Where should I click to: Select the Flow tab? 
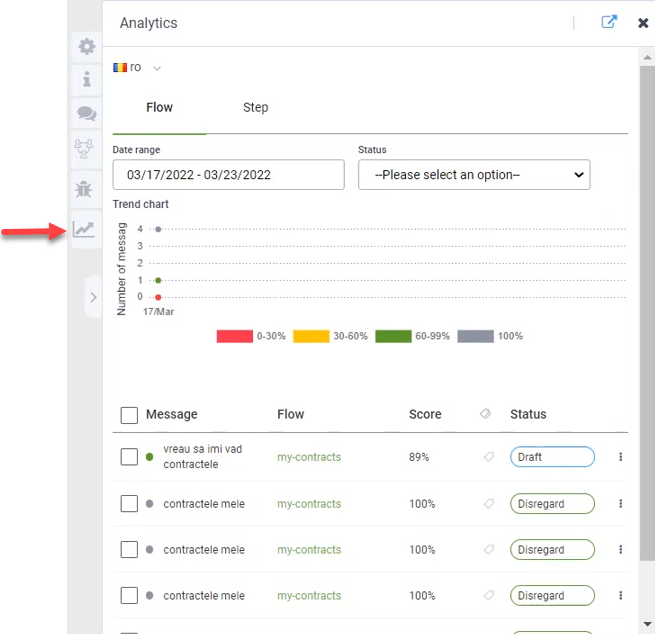tap(159, 107)
